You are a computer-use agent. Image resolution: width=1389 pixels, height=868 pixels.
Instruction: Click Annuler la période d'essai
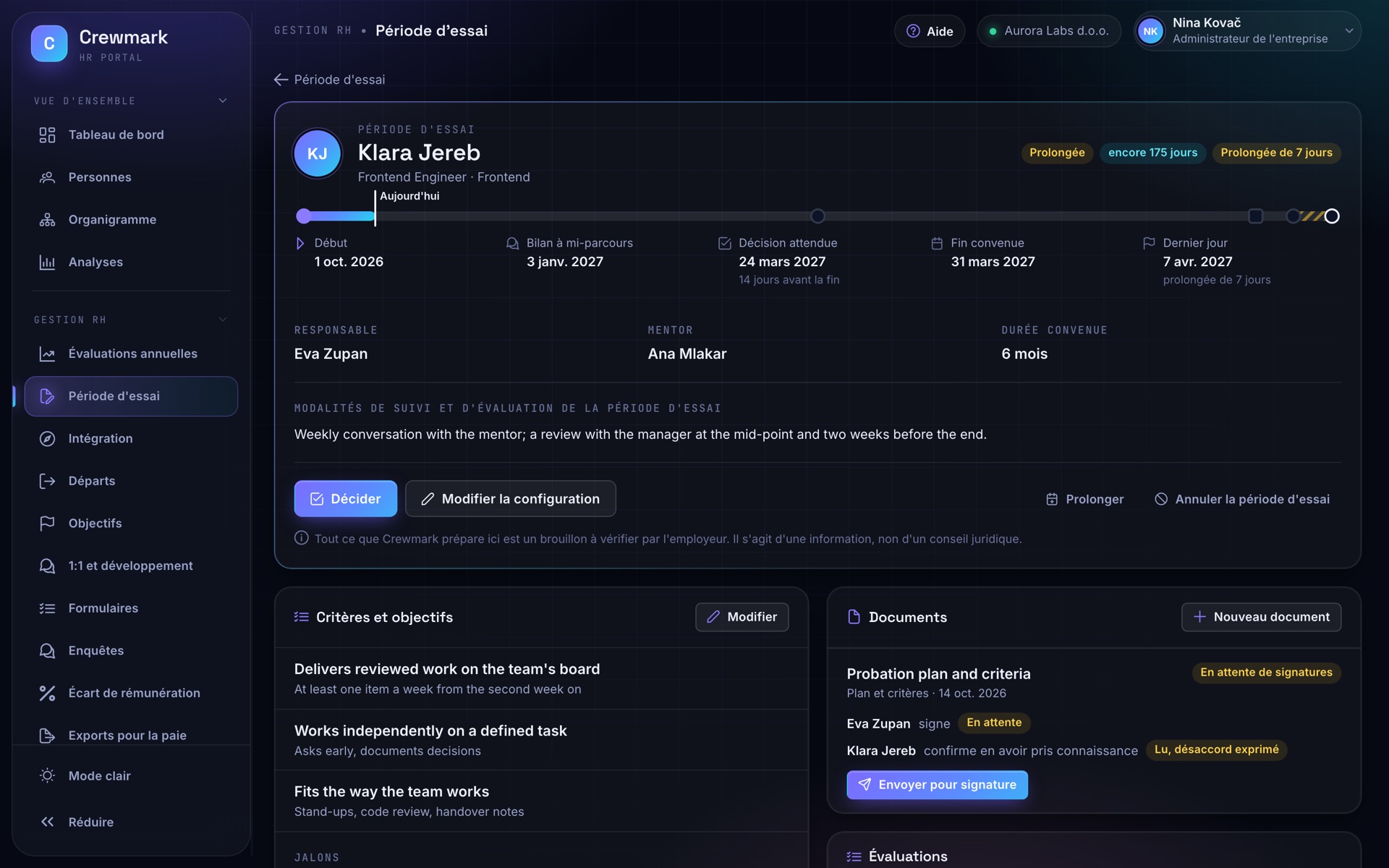pos(1242,499)
